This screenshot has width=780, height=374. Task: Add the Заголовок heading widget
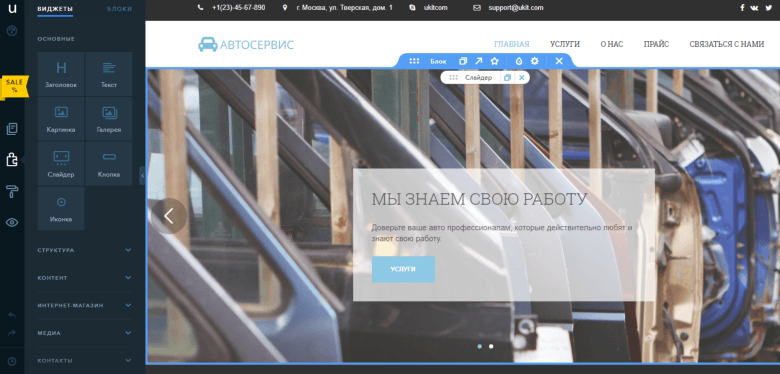click(61, 74)
